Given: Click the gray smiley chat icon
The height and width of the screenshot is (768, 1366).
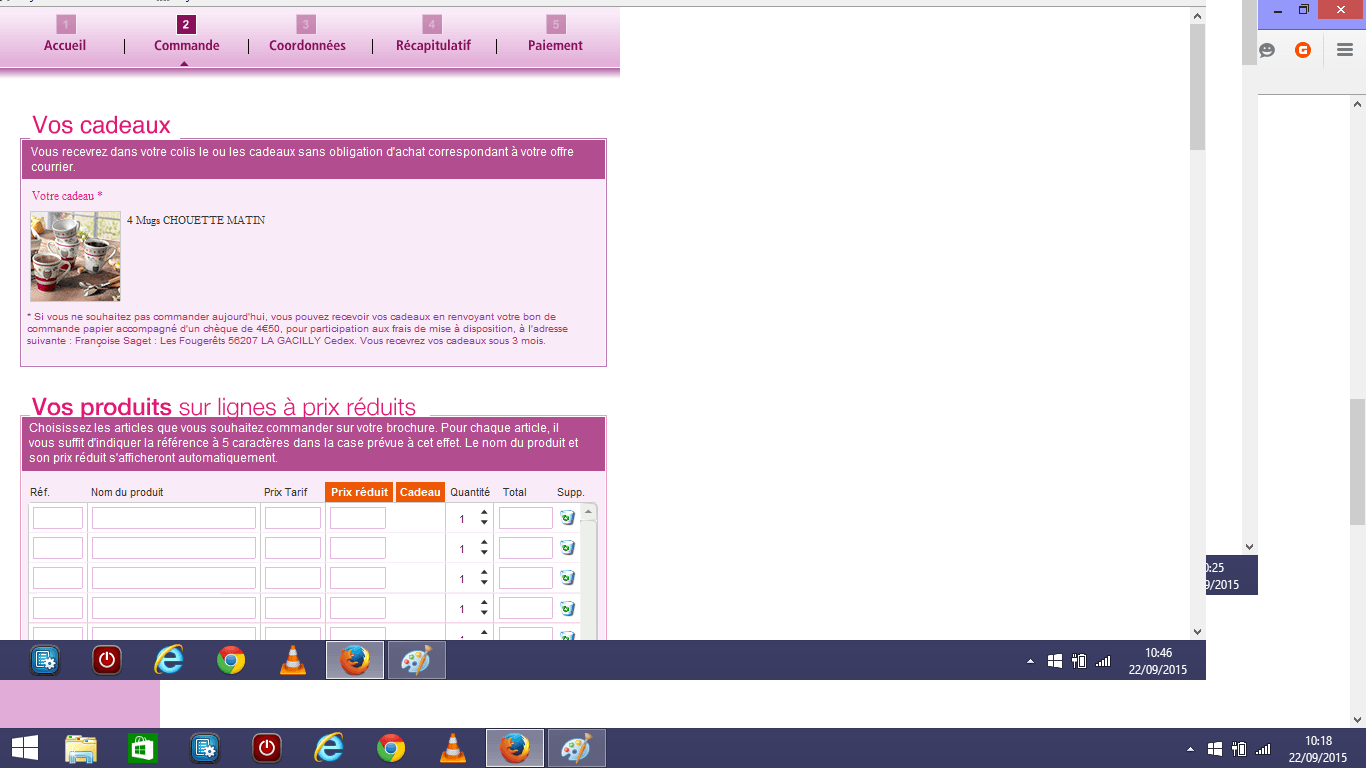Looking at the screenshot, I should click(x=1267, y=50).
